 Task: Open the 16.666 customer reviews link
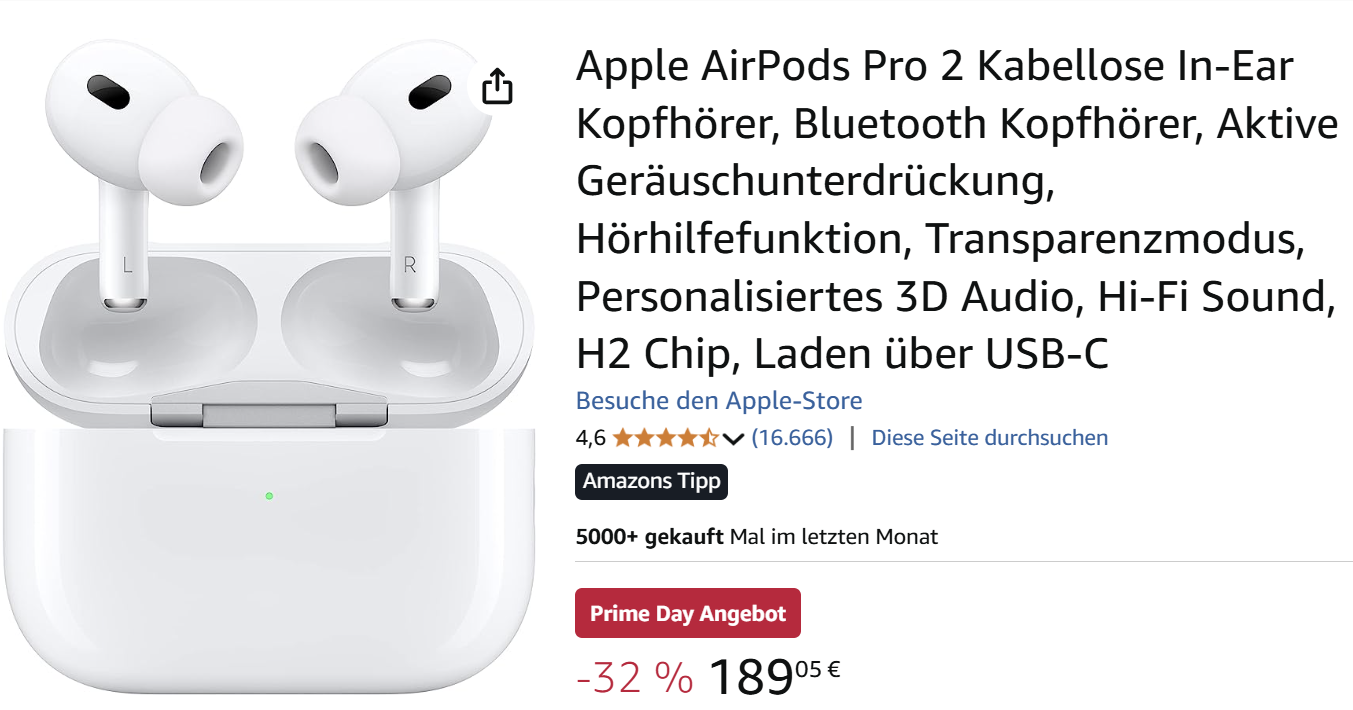pos(792,438)
